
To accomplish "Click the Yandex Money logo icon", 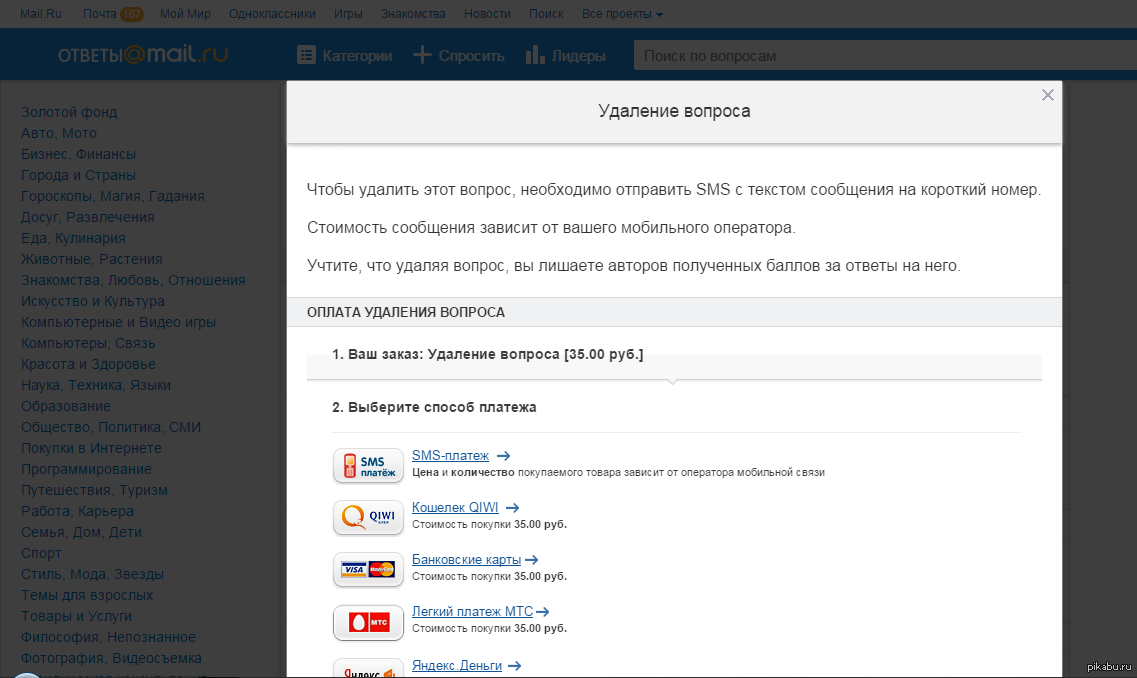I will [x=368, y=668].
